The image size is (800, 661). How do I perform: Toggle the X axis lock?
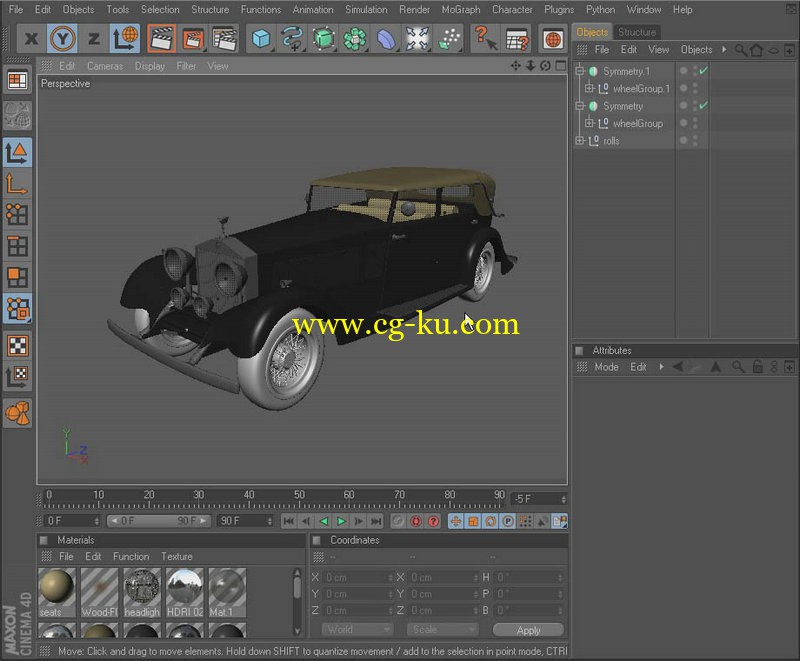[31, 38]
